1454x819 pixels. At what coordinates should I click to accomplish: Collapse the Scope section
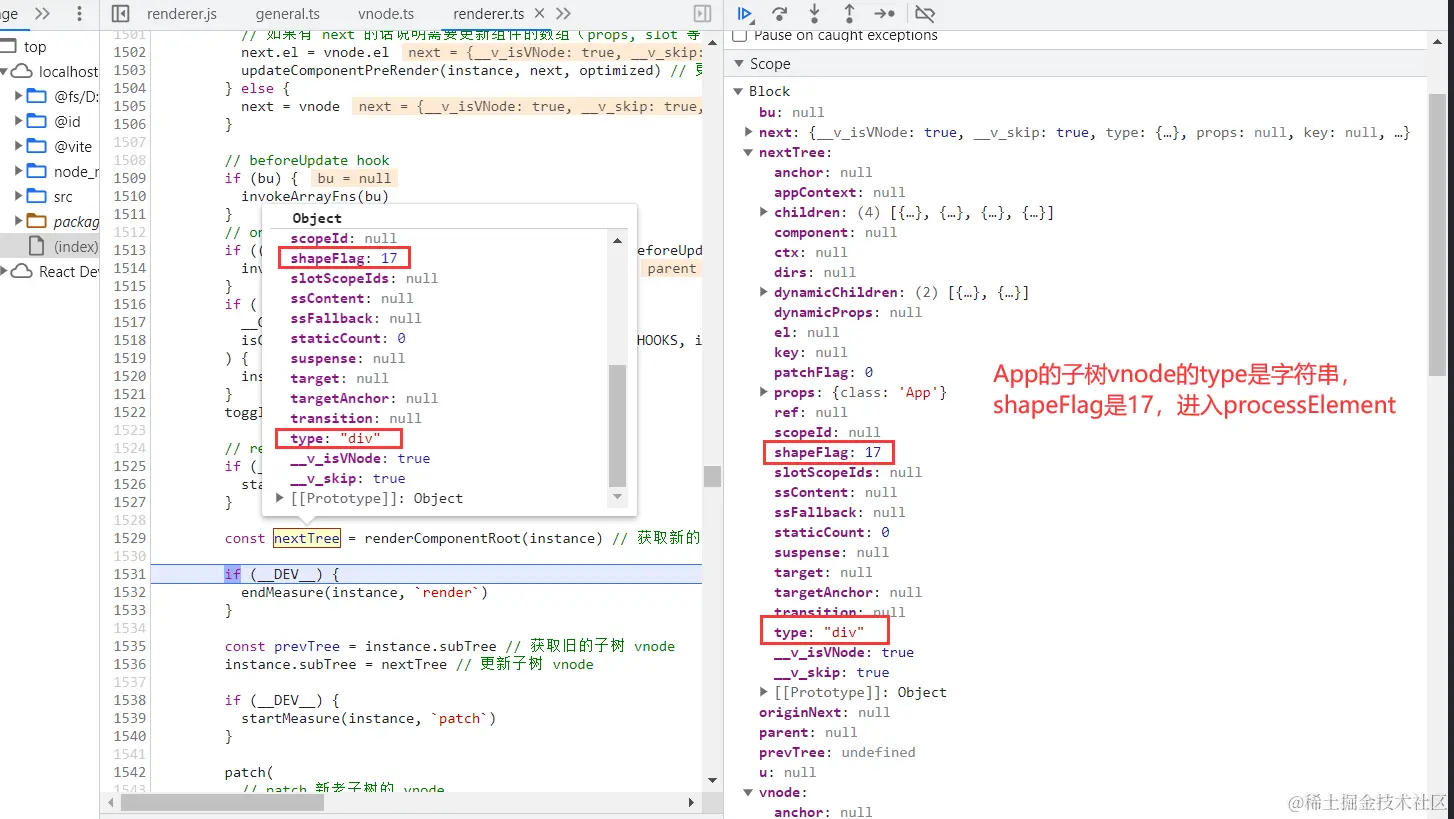pyautogui.click(x=740, y=64)
